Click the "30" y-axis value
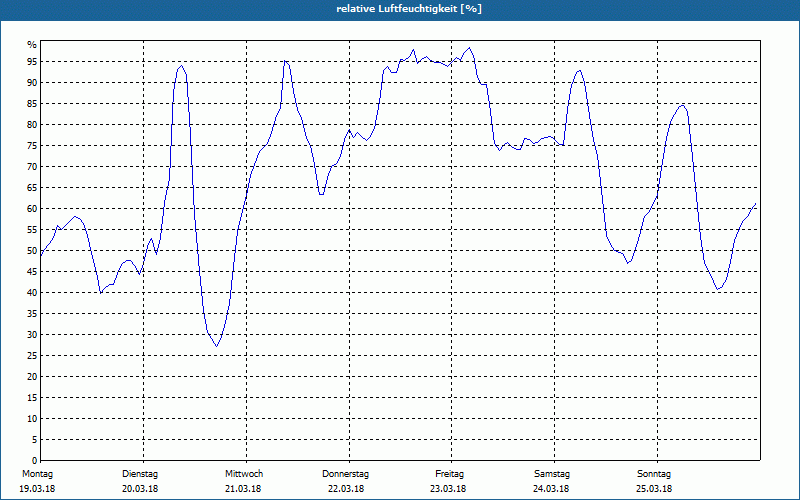This screenshot has width=800, height=500. click(32, 335)
